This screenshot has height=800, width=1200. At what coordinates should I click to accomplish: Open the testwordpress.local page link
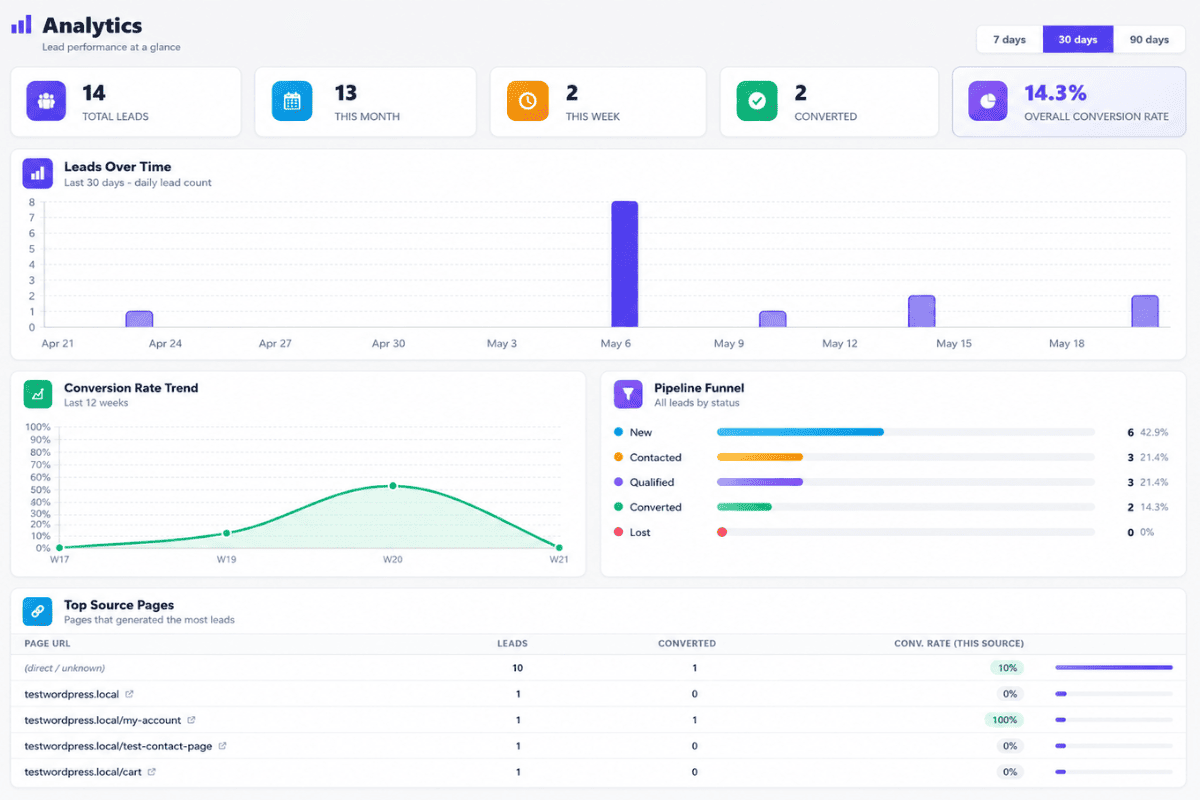[x=72, y=694]
